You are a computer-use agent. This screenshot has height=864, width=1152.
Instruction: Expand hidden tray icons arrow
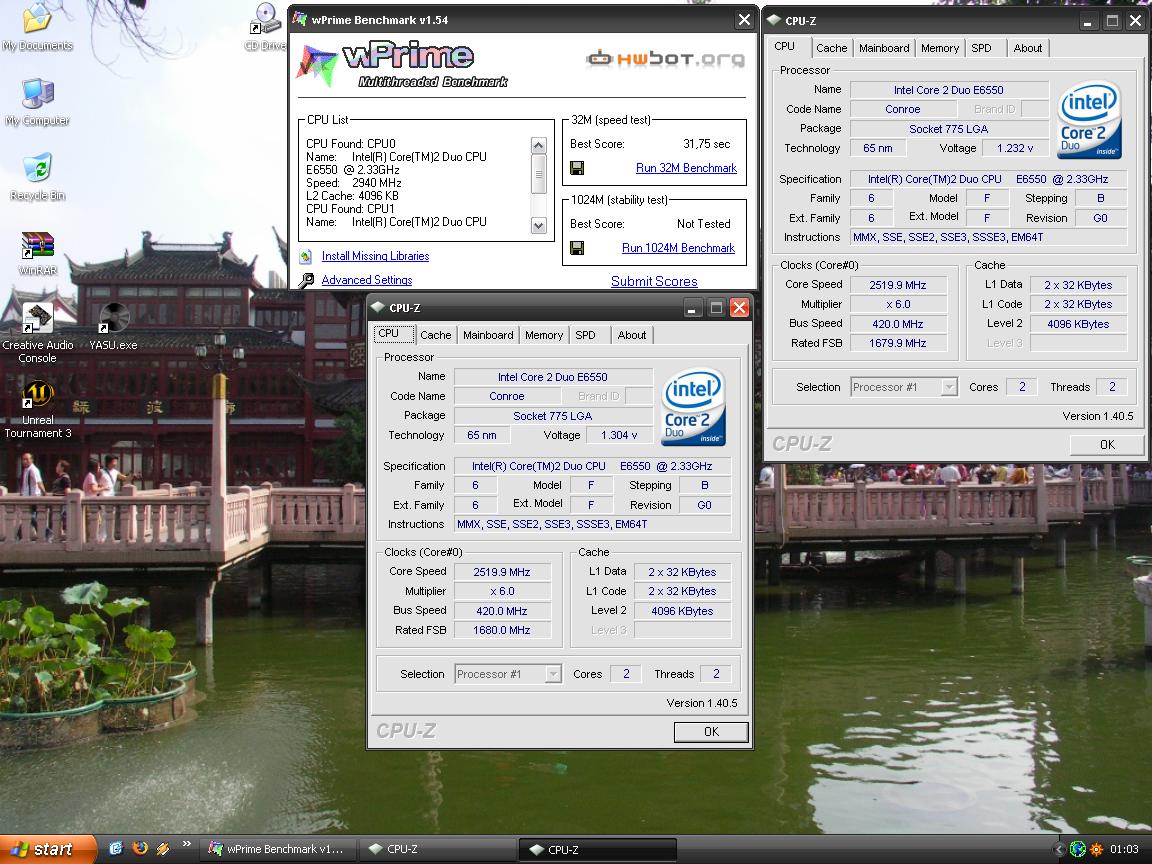[x=1059, y=849]
